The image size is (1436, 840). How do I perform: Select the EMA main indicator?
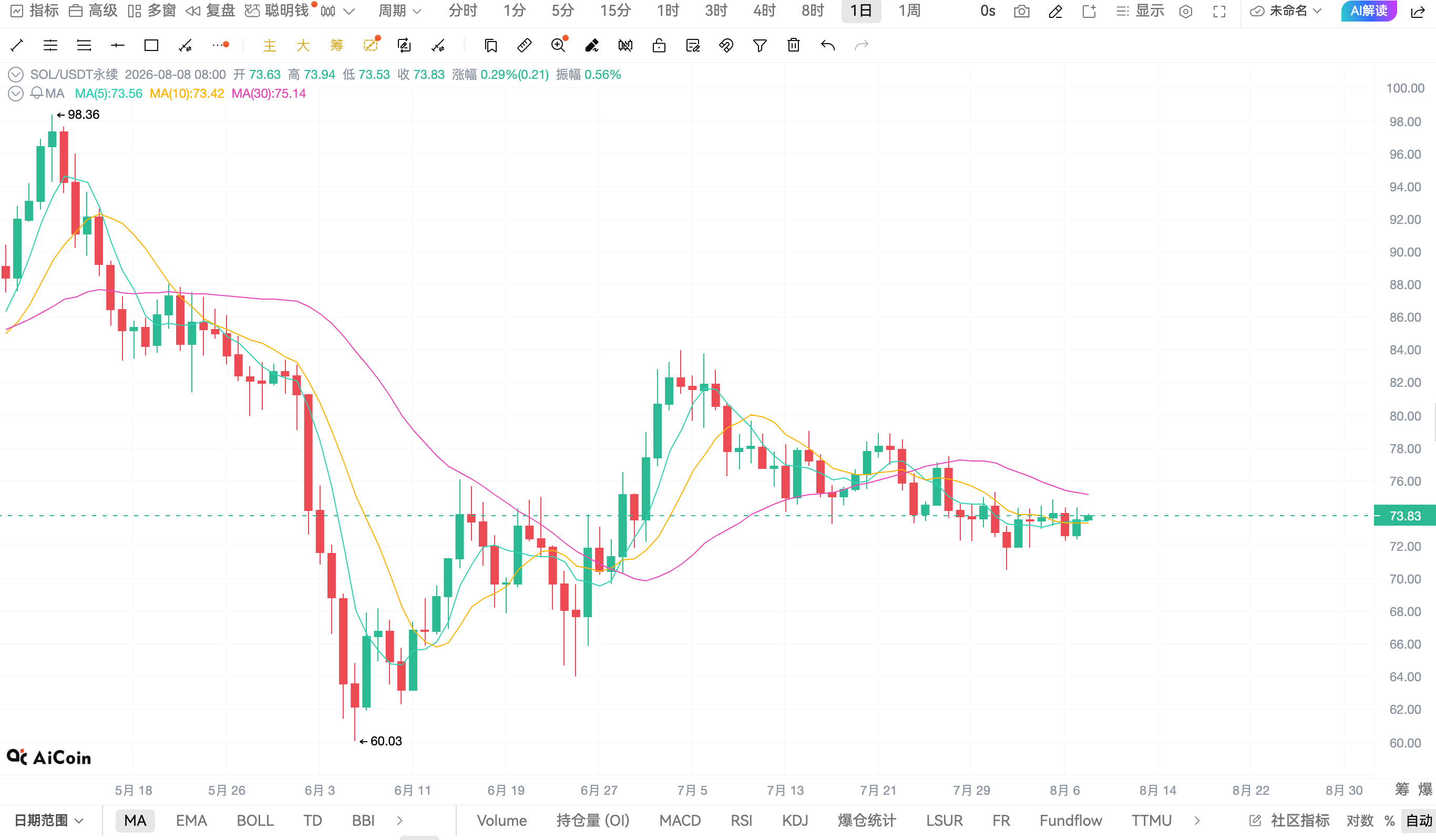click(x=191, y=821)
